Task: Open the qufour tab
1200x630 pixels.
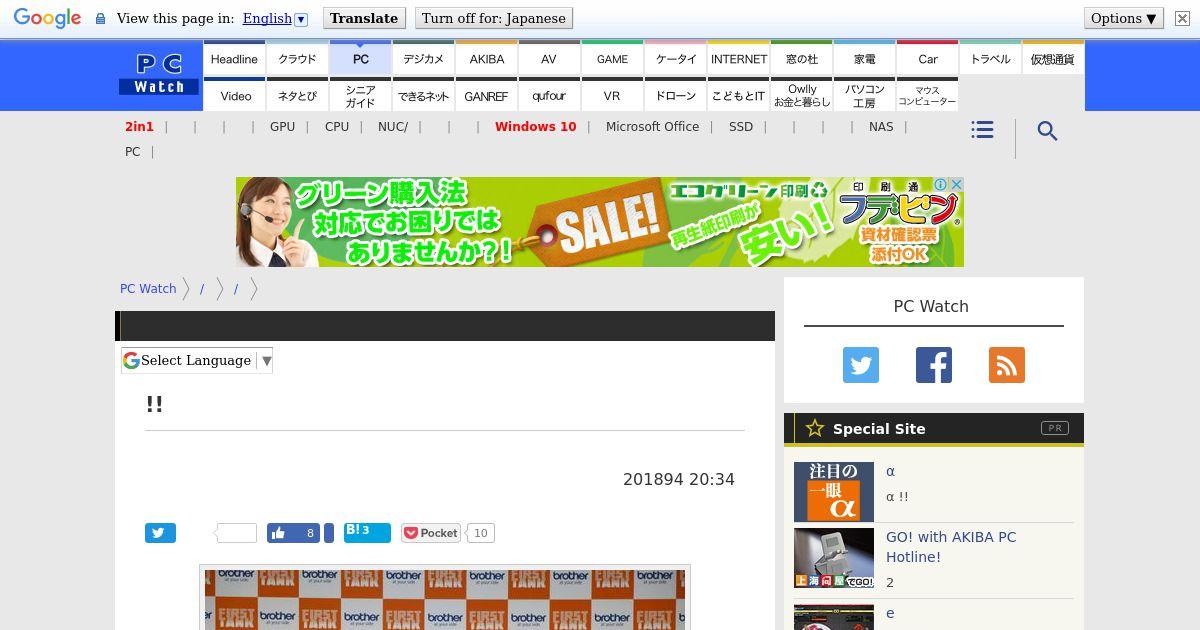Action: coord(549,95)
